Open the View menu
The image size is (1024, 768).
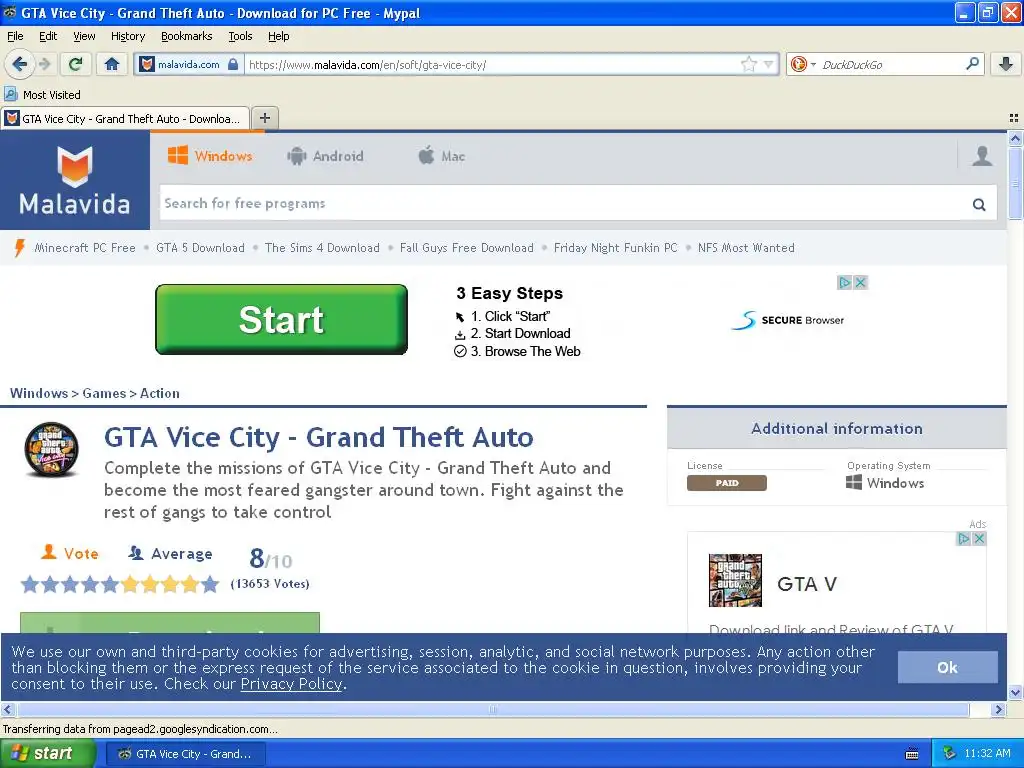point(84,36)
